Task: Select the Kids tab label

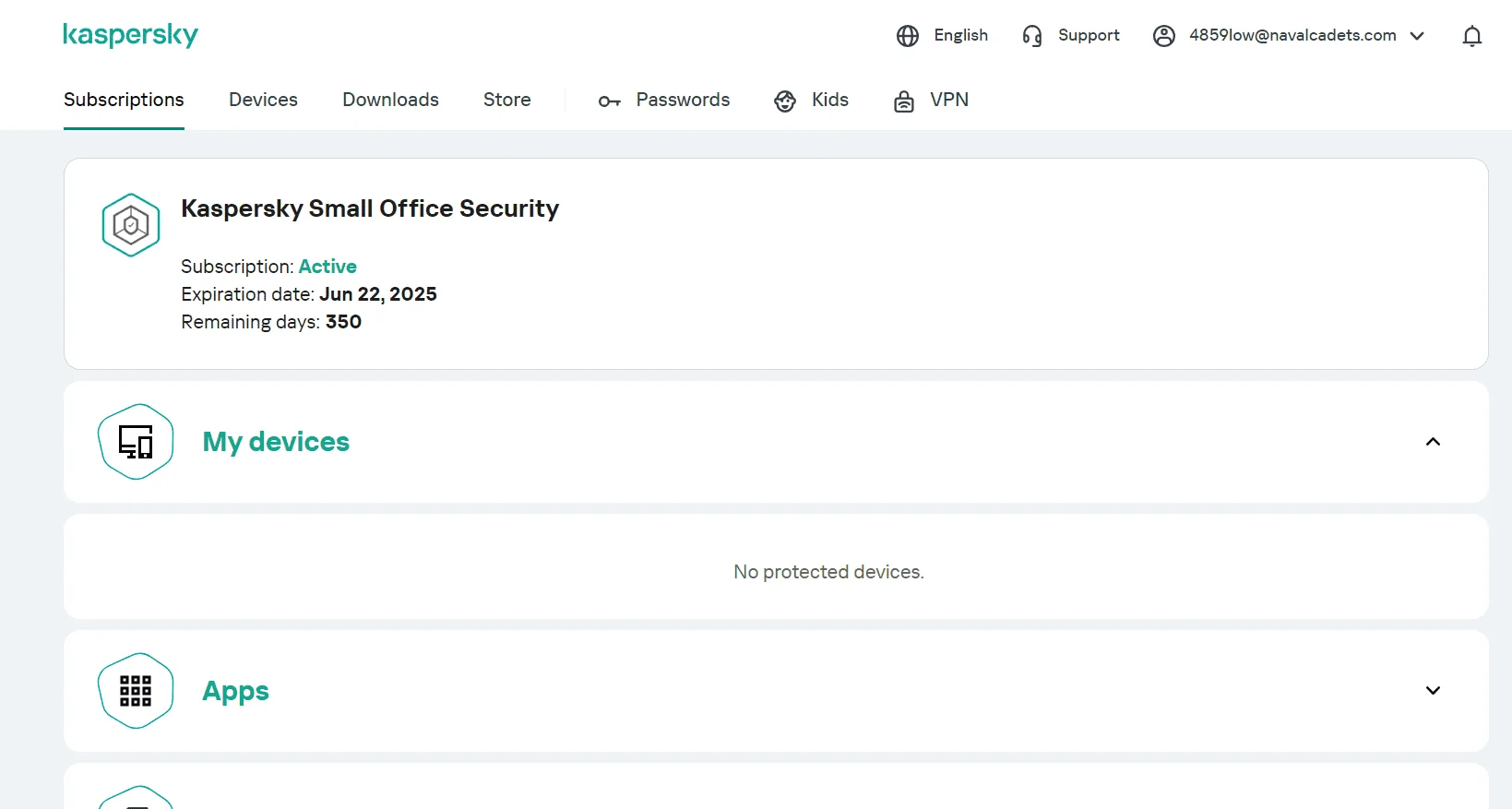Action: point(830,100)
